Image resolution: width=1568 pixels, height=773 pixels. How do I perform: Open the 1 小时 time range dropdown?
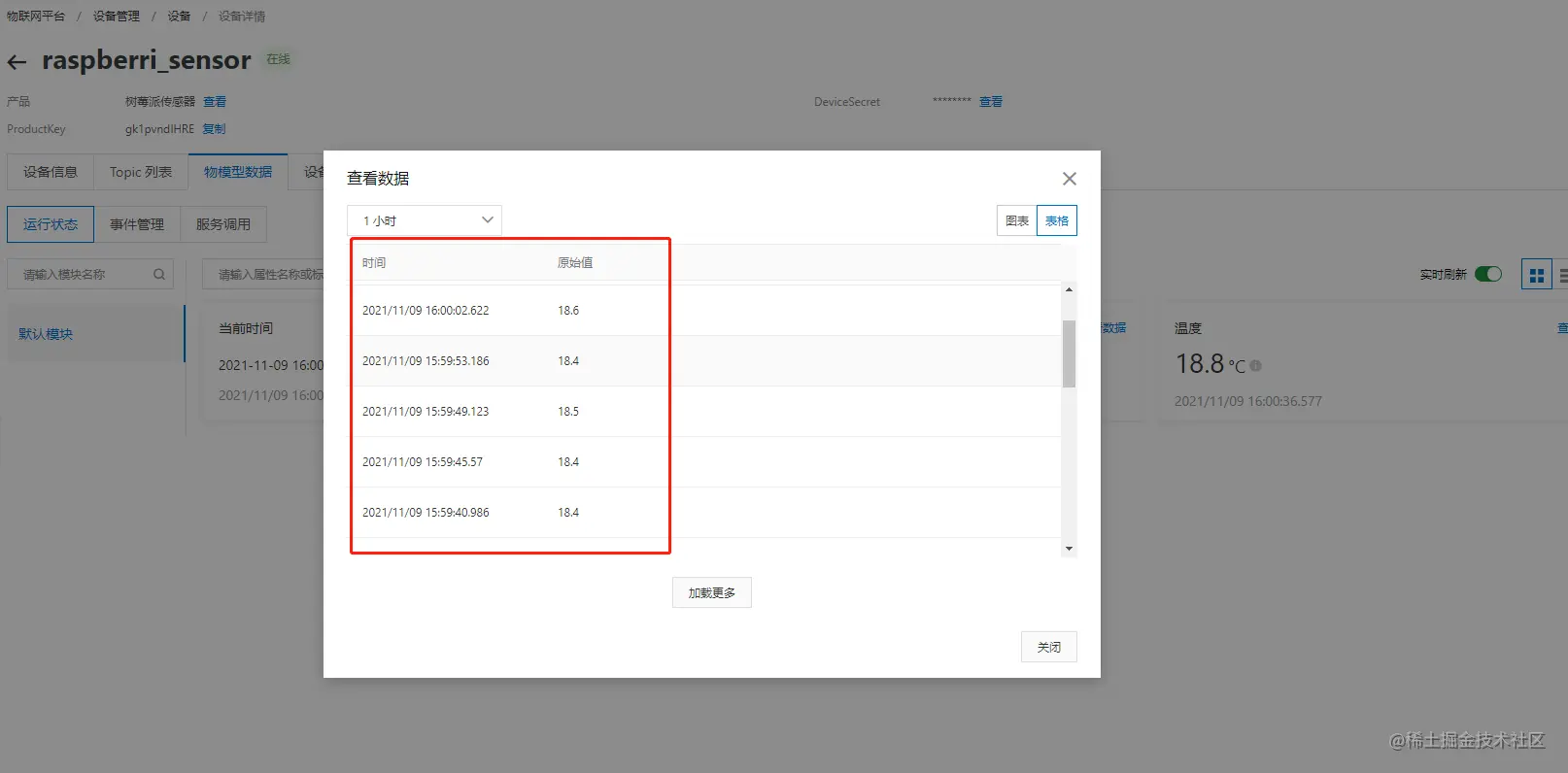[425, 220]
